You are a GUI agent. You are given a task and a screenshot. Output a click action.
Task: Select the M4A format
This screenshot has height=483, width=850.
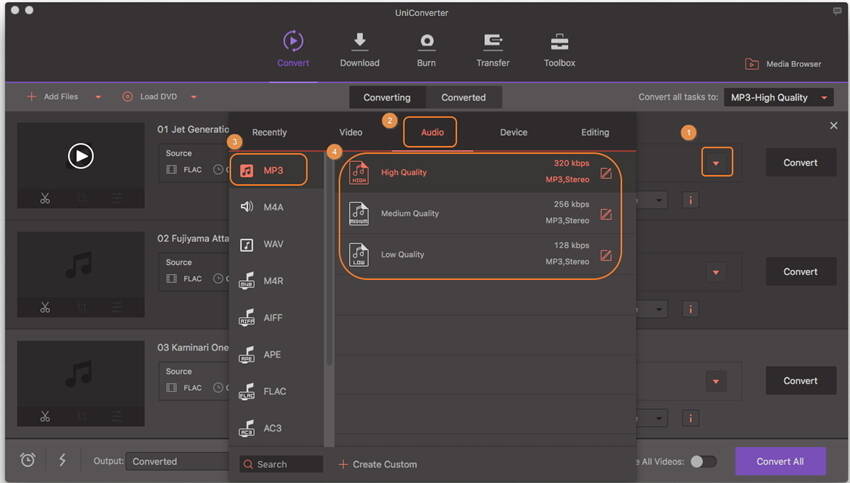276,207
